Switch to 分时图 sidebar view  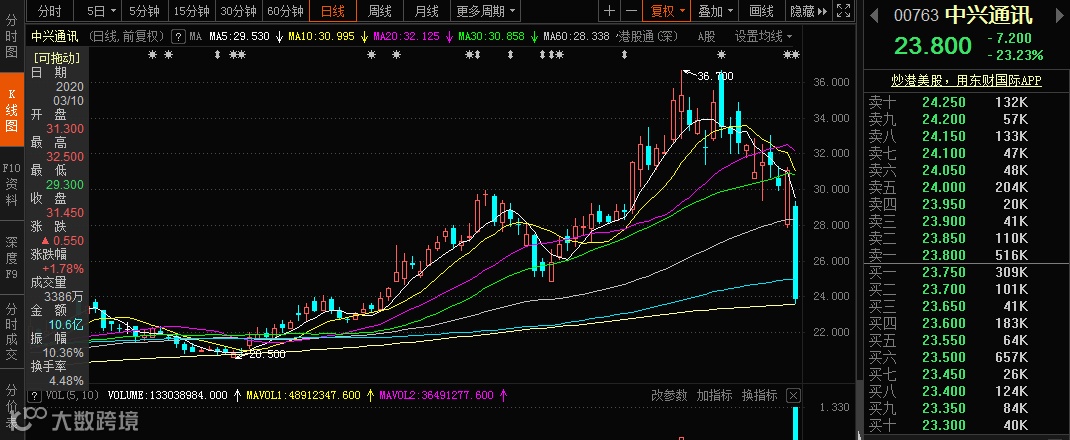click(x=11, y=35)
